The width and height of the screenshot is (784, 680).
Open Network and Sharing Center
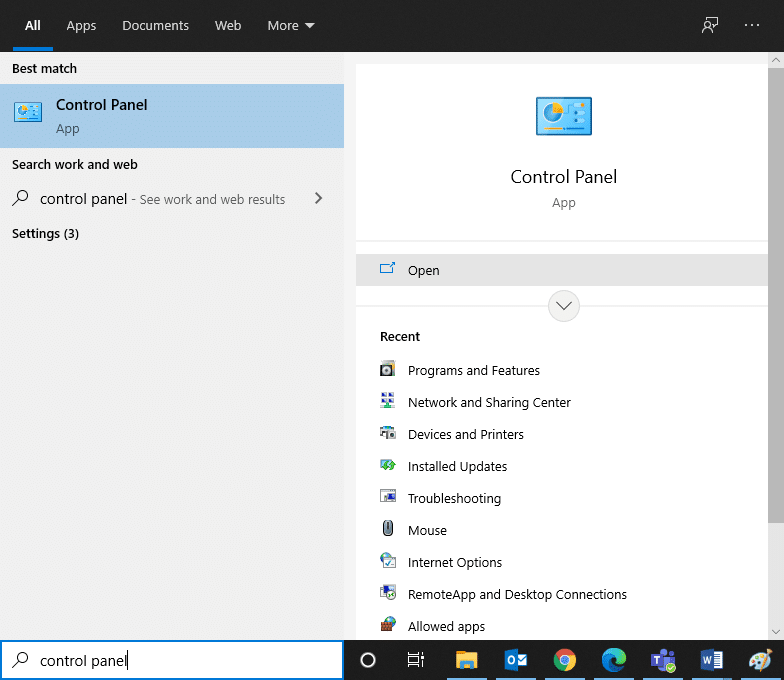489,402
